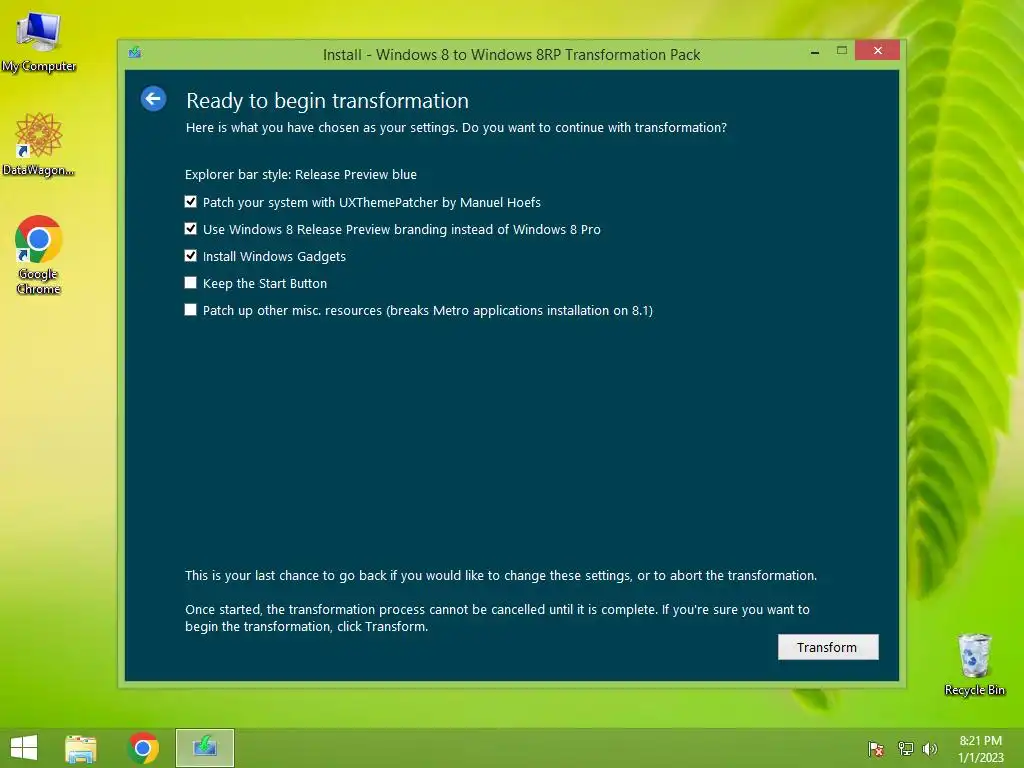This screenshot has height=768, width=1024.
Task: Go back using the blue arrow button
Action: 153,99
